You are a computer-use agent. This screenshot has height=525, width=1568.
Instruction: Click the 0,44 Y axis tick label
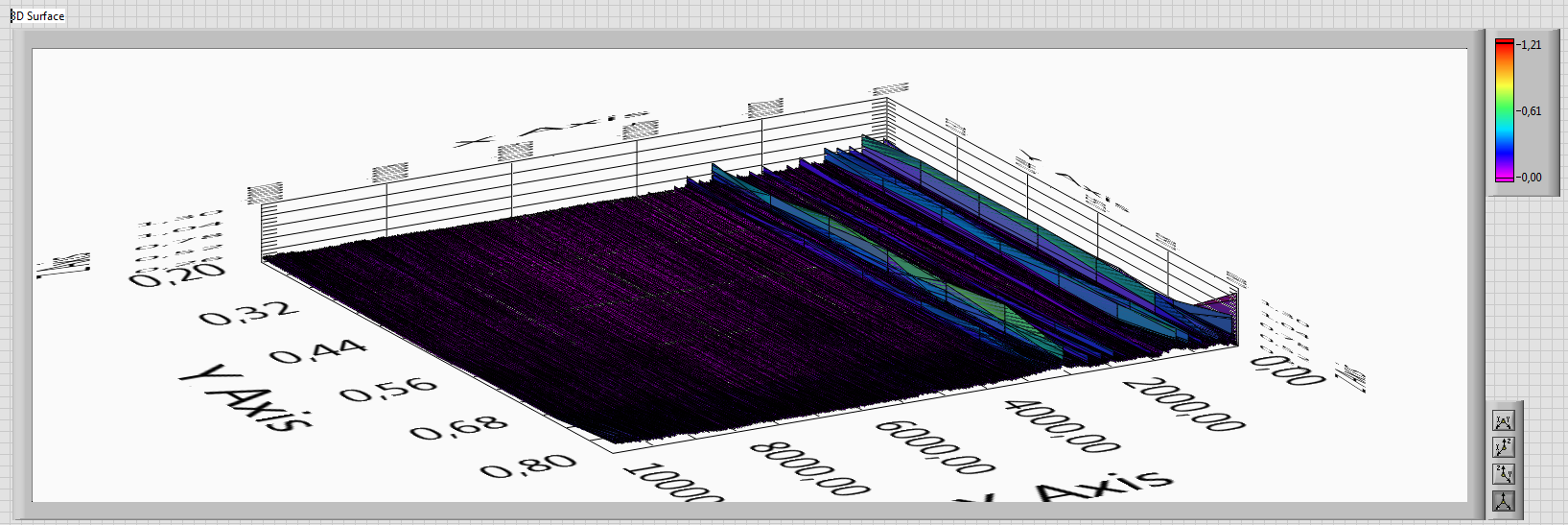(317, 352)
